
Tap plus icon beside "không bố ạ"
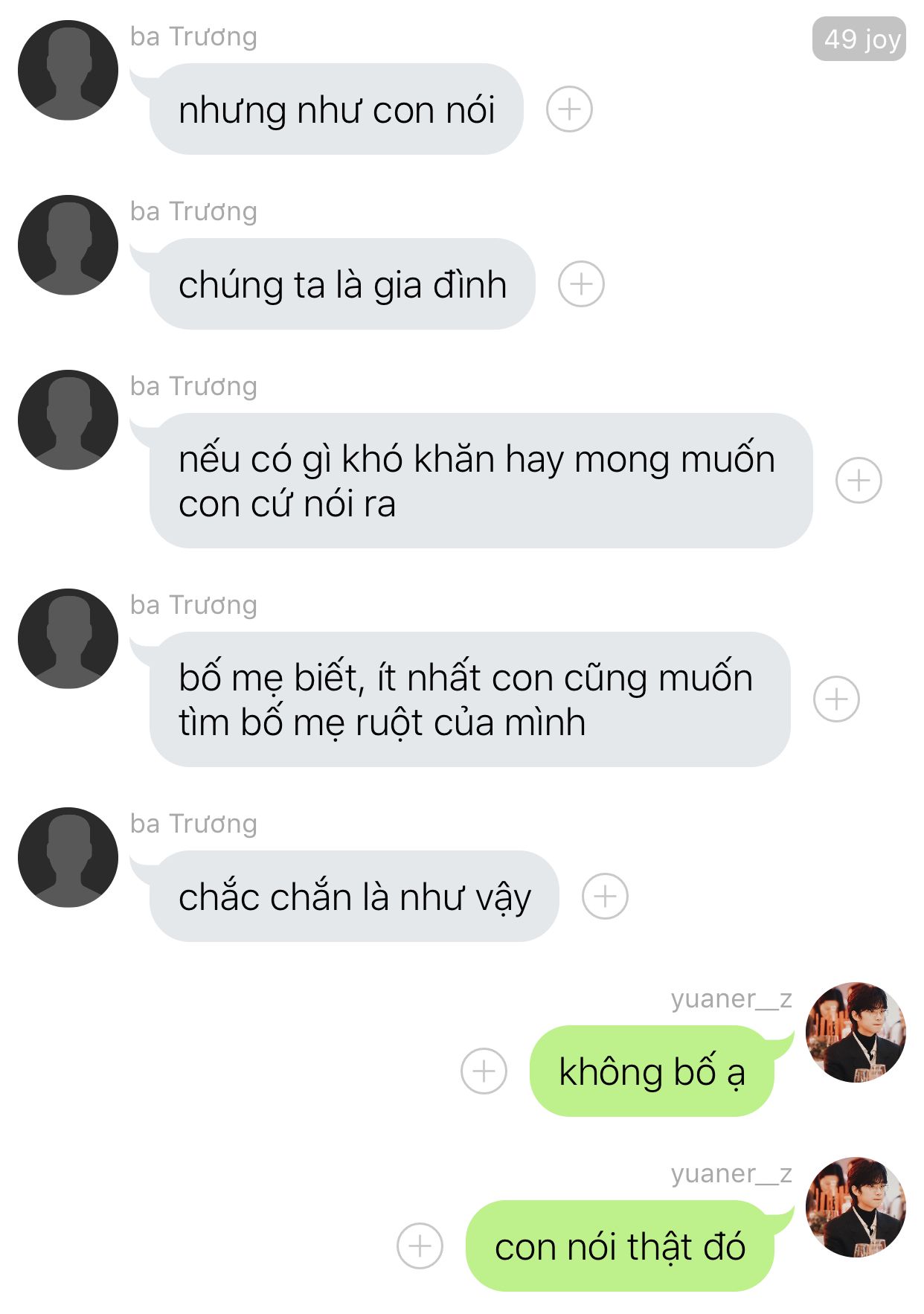coord(484,1071)
